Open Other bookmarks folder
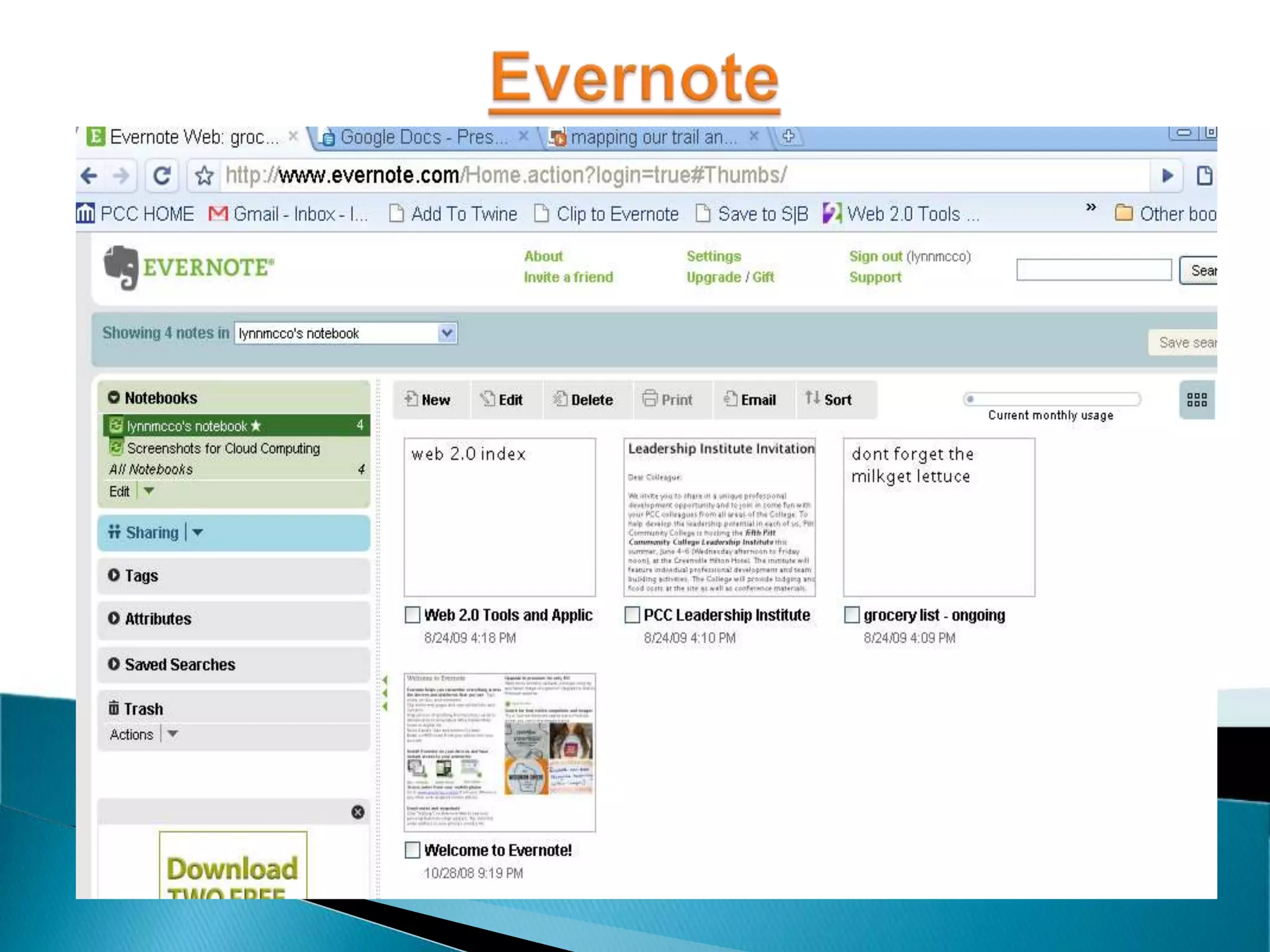1270x952 pixels. click(1166, 214)
